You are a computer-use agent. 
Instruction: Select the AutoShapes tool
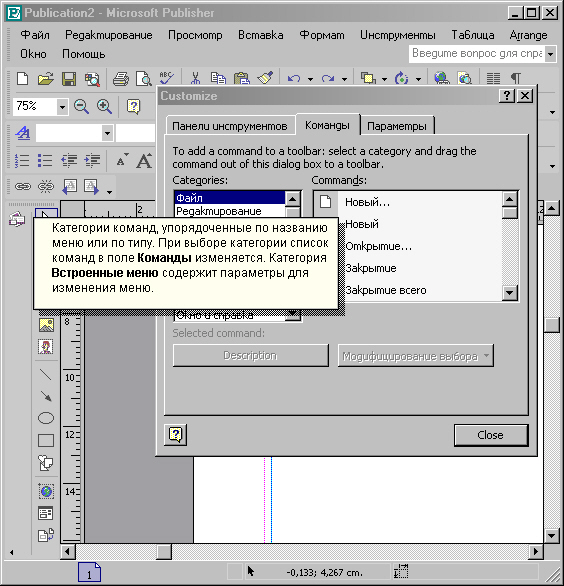(46, 463)
